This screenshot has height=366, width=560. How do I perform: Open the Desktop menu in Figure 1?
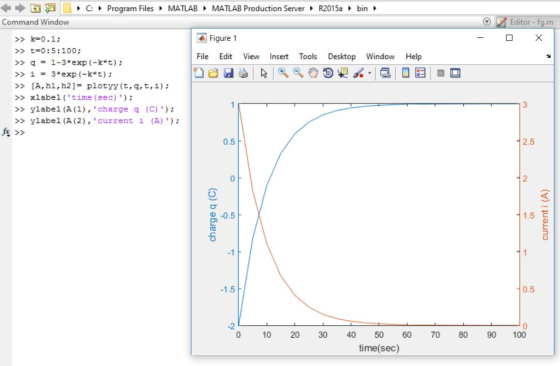342,56
